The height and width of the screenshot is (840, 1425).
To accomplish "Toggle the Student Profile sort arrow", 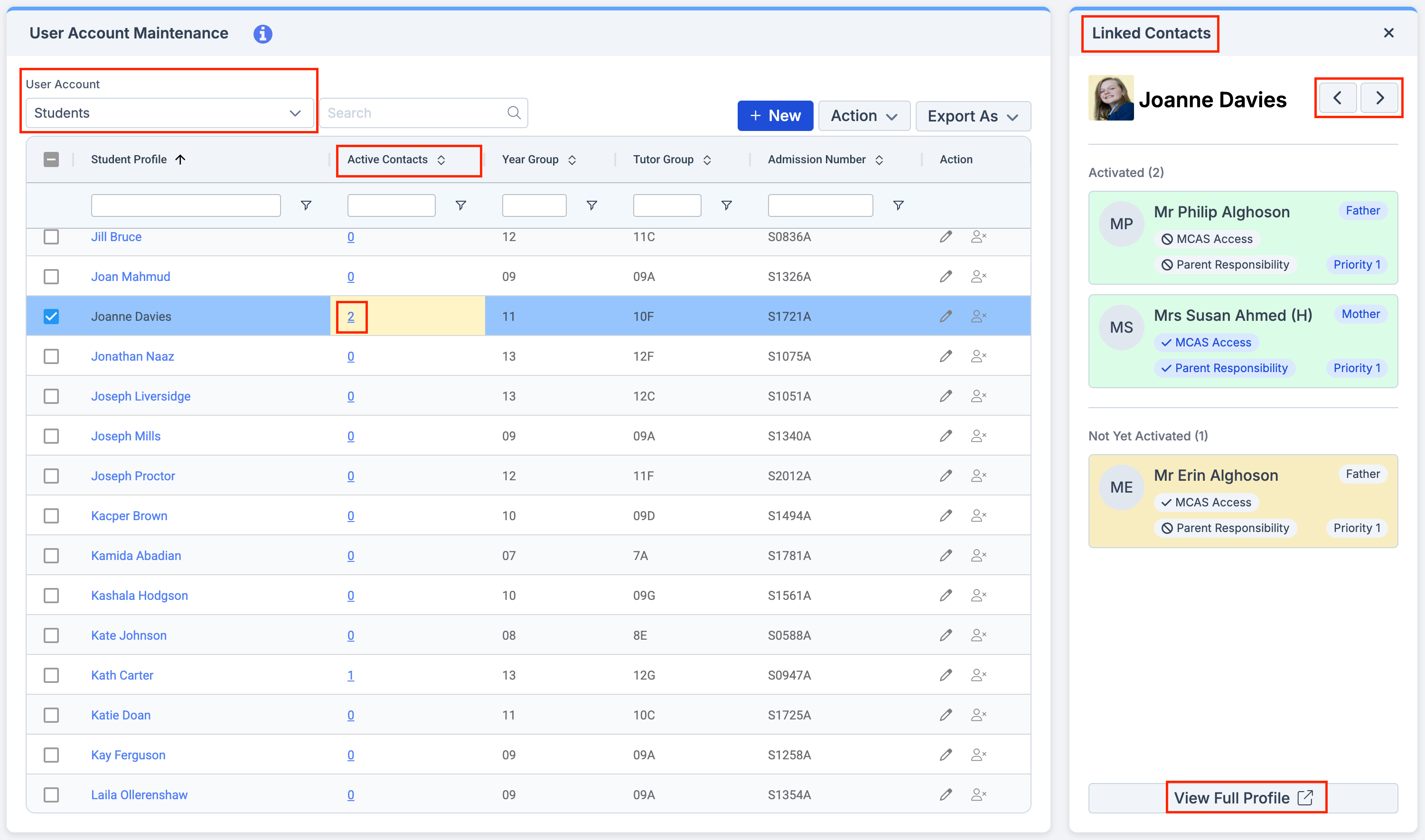I will 180,159.
